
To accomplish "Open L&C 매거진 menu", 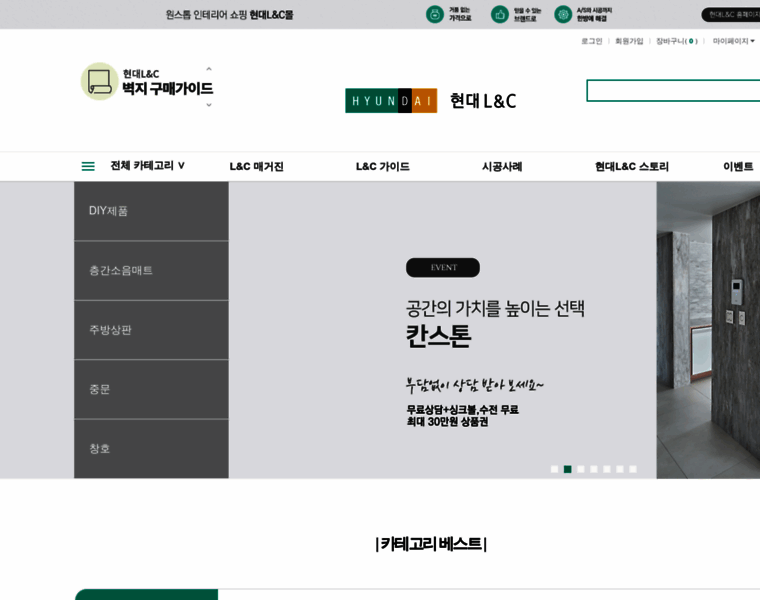I will click(x=256, y=167).
